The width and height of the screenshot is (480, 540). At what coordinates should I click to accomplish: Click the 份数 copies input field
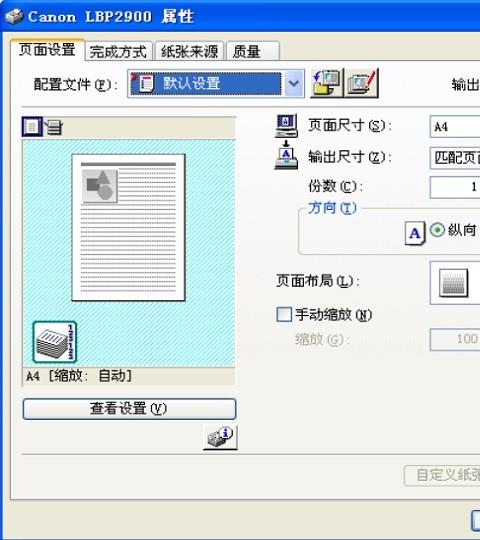[x=455, y=187]
